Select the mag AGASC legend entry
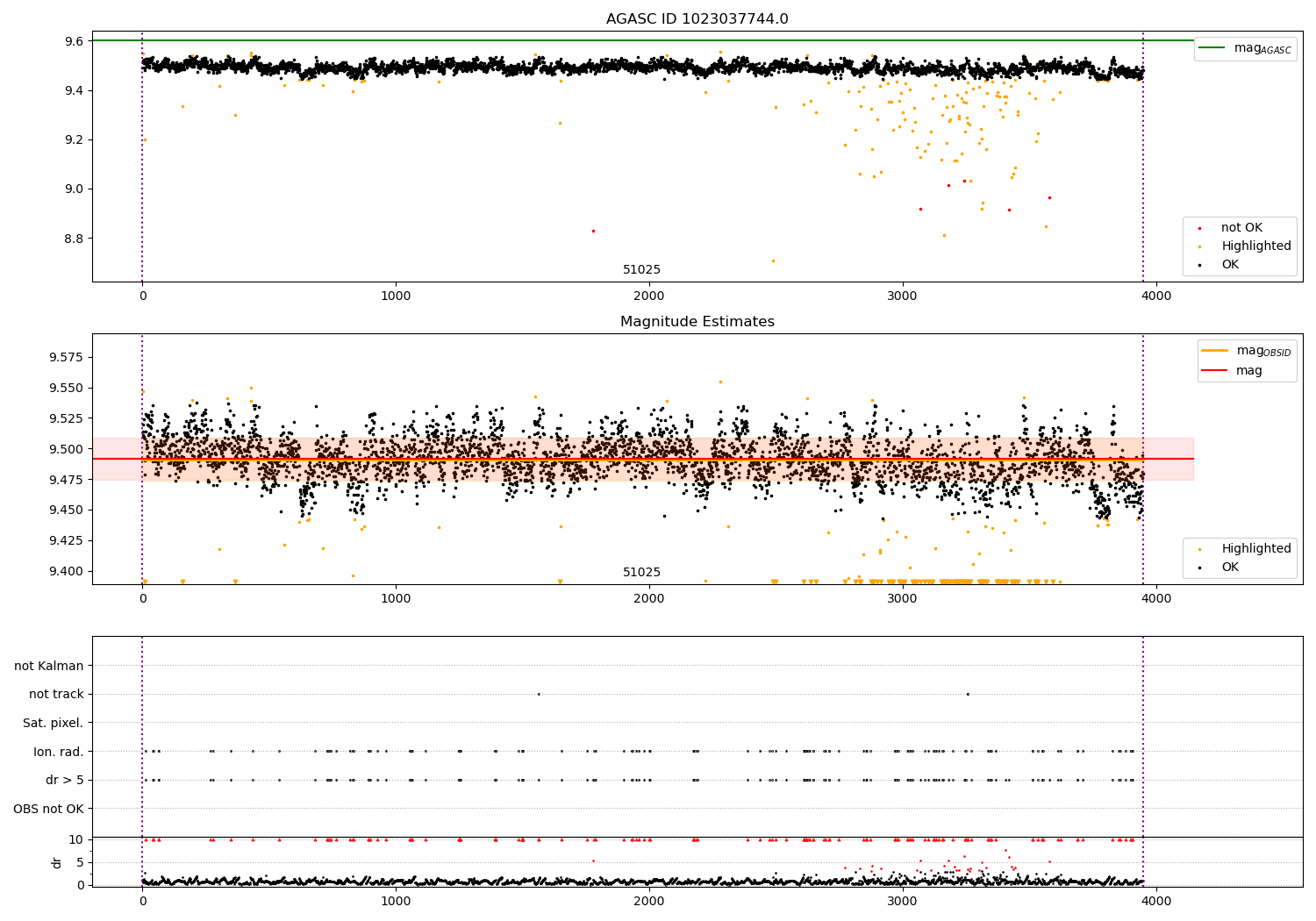1316x921 pixels. point(1245,48)
